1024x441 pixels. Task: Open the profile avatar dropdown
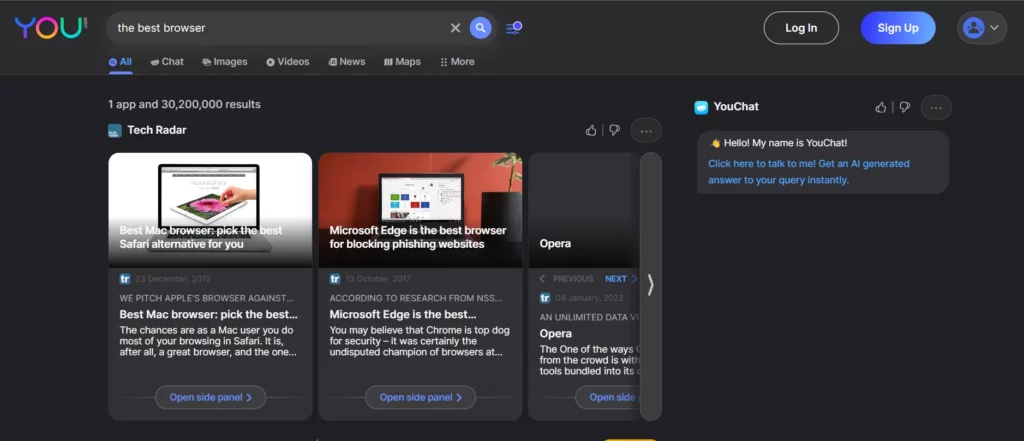pyautogui.click(x=982, y=27)
